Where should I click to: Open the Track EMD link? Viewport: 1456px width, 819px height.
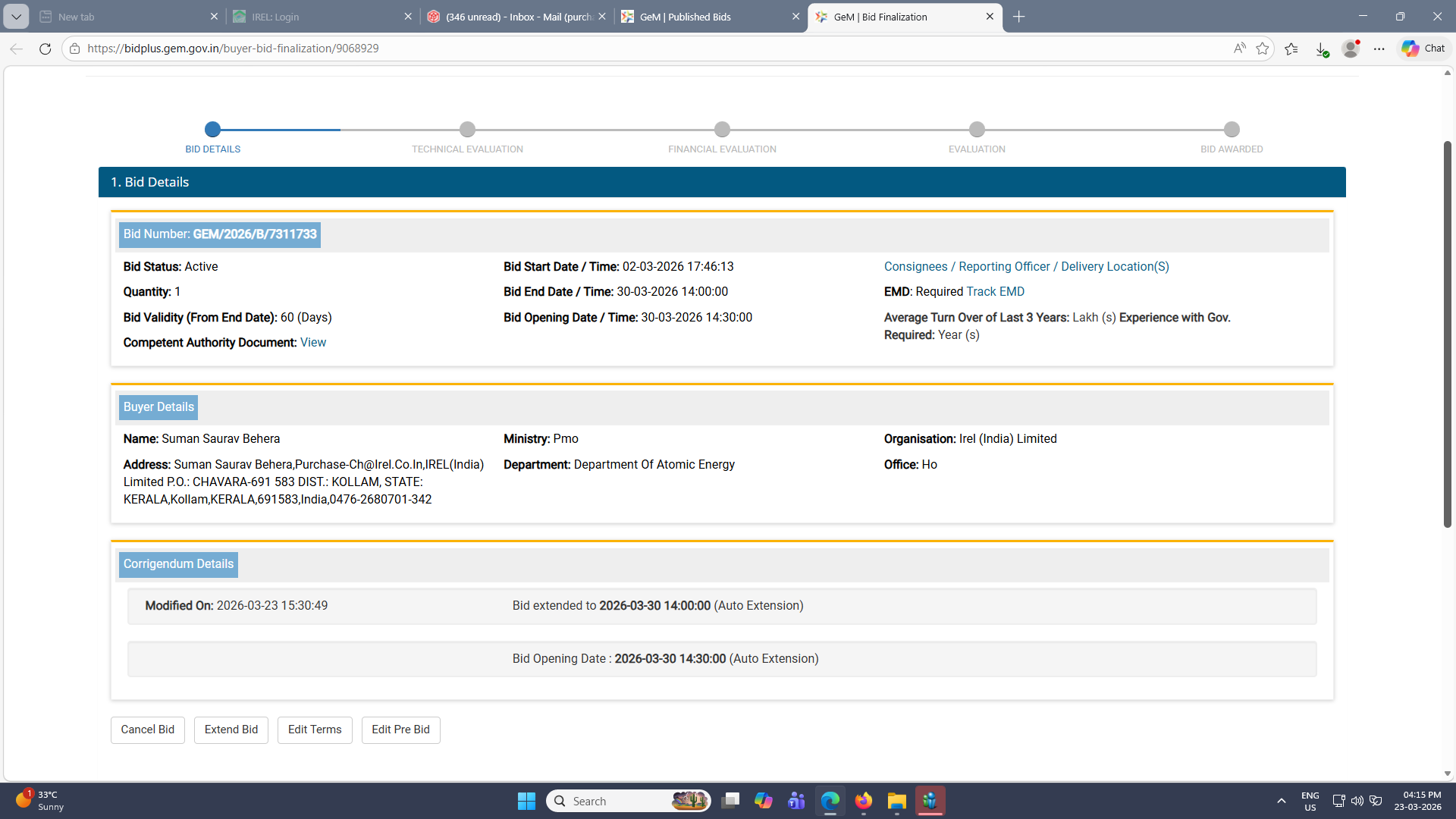995,292
